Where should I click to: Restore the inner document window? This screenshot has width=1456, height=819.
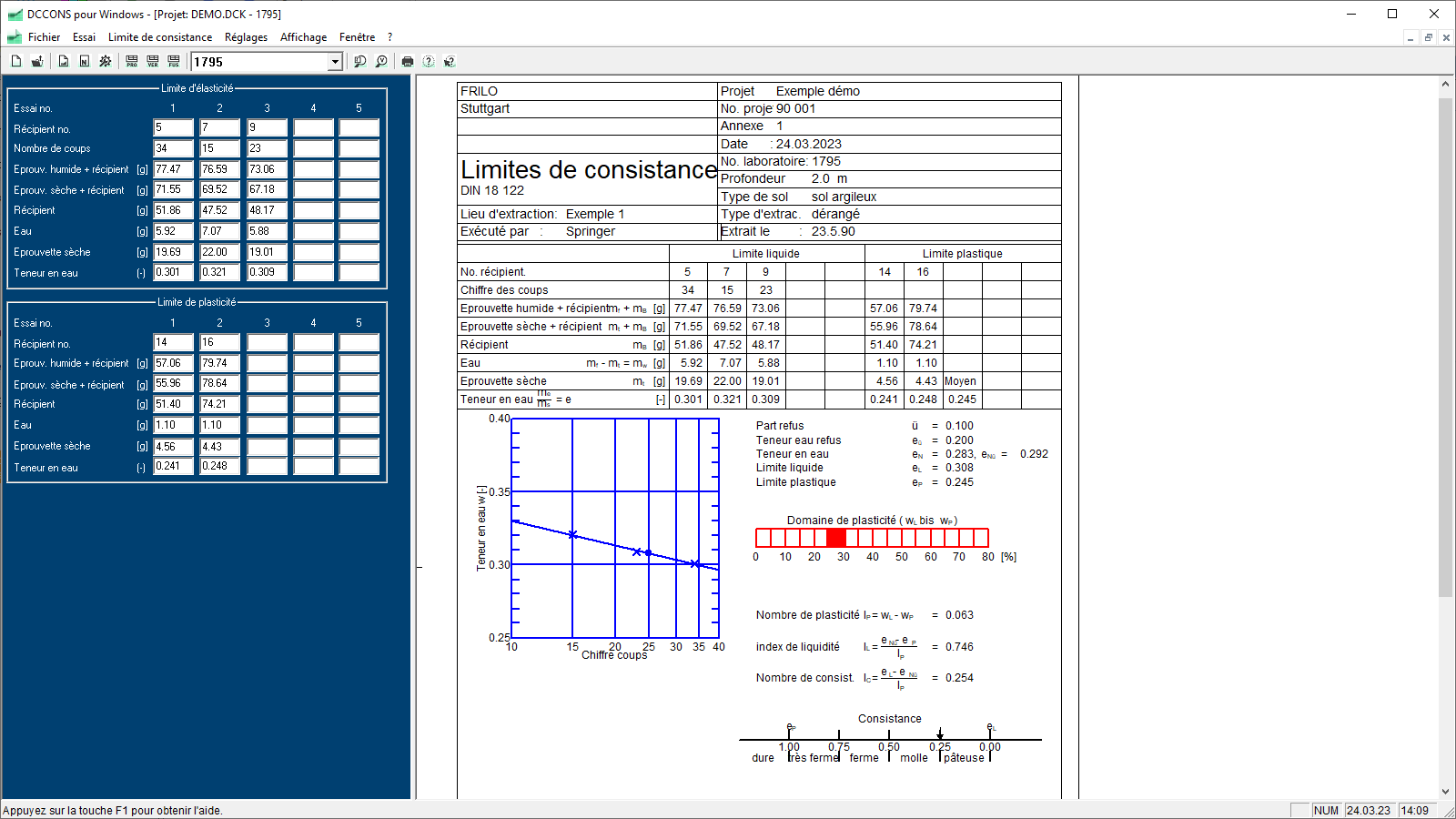pyautogui.click(x=1429, y=37)
